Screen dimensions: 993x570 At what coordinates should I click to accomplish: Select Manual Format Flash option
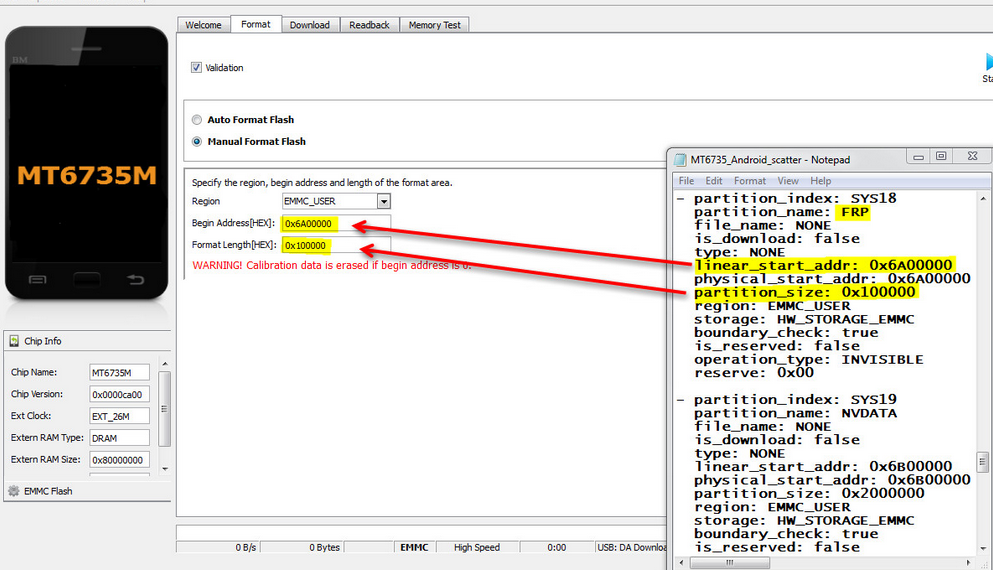tap(197, 141)
